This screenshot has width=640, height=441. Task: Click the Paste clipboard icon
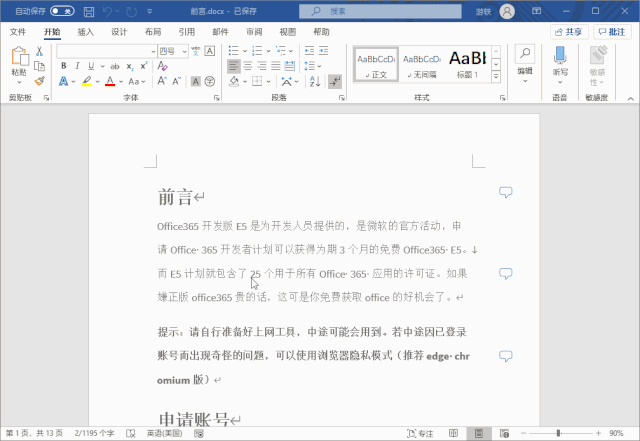(19, 56)
